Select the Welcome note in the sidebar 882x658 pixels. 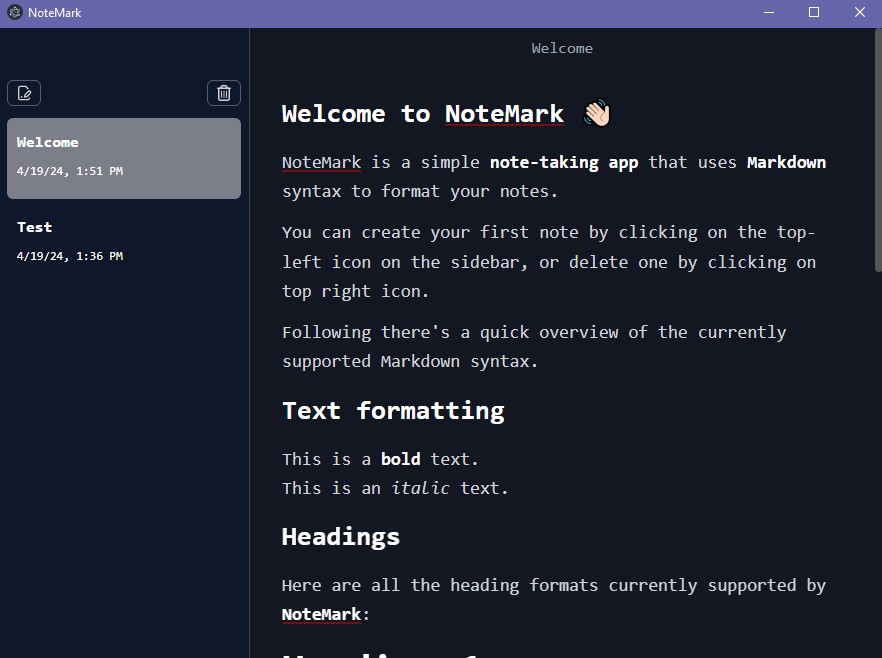[124, 158]
